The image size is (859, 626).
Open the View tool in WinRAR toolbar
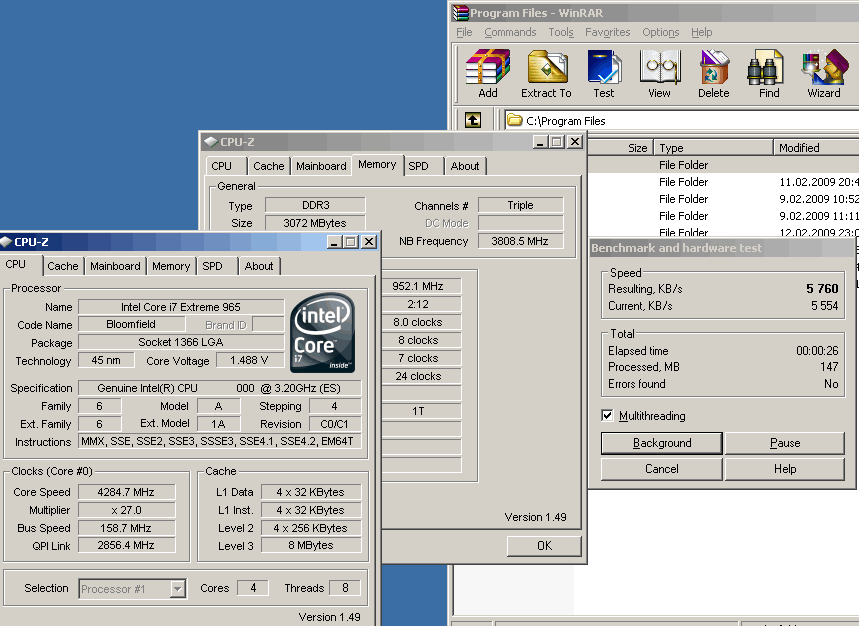660,74
